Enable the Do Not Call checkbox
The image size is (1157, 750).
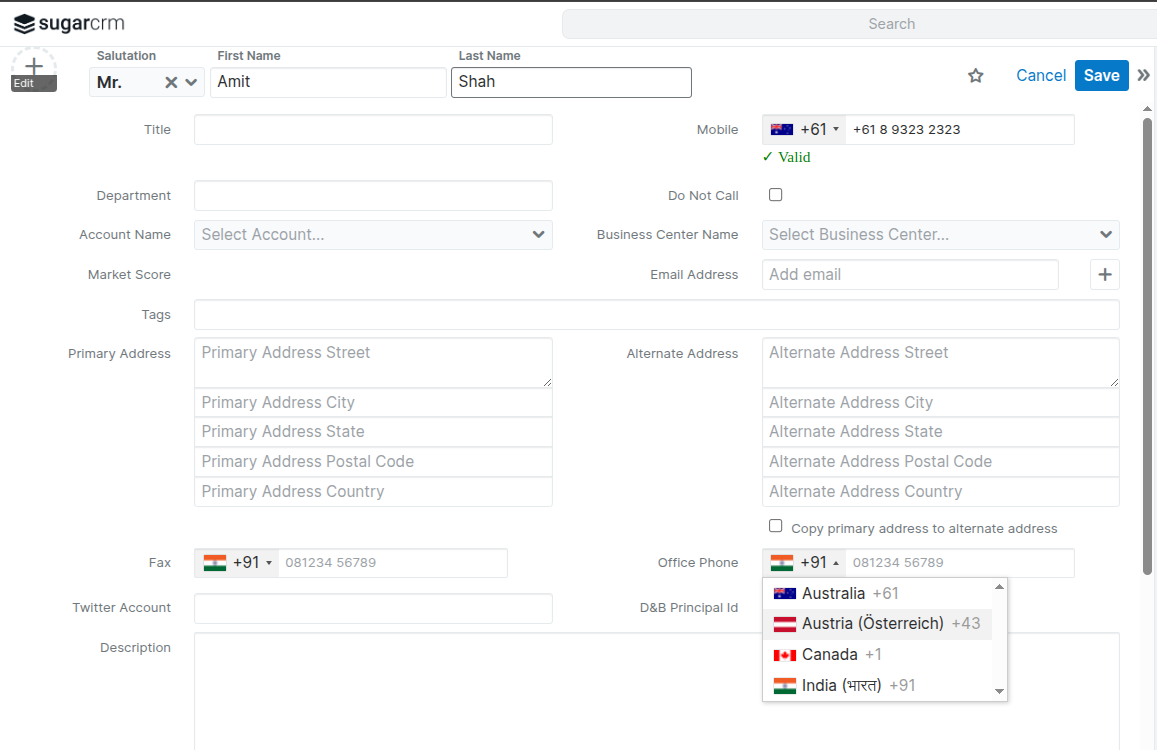pos(775,195)
